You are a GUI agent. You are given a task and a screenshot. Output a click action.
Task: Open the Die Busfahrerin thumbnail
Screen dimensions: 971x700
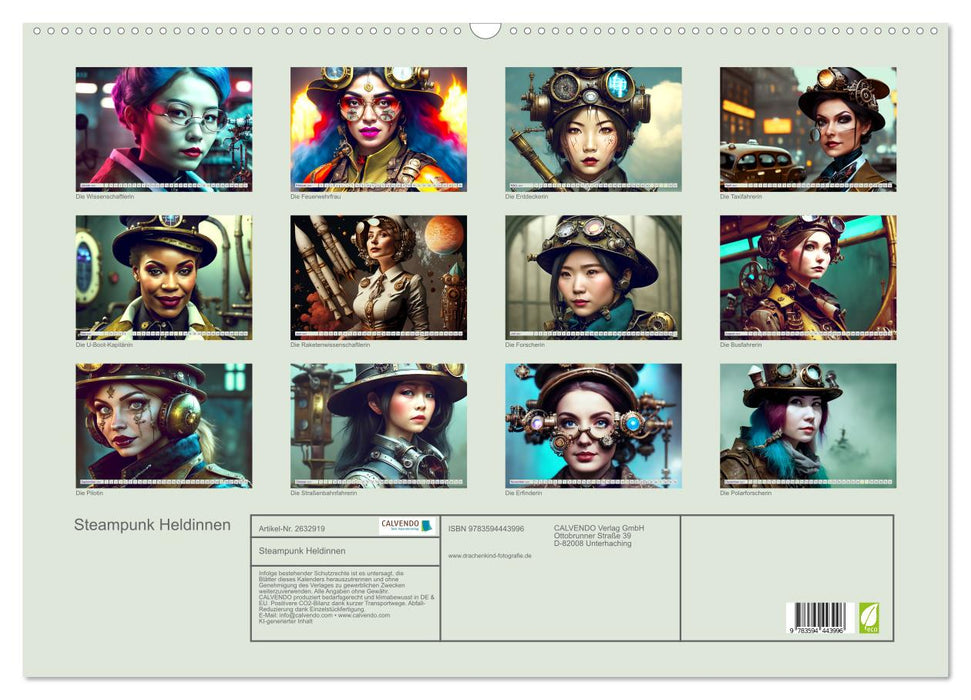(x=808, y=278)
